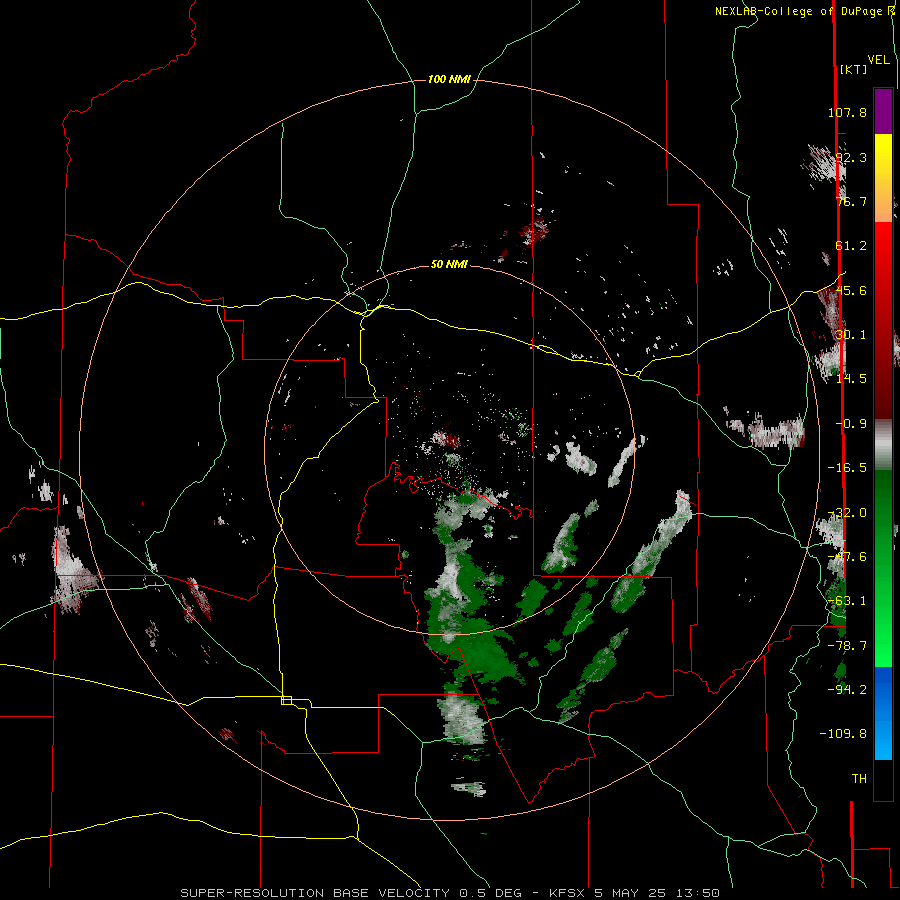The image size is (900, 900).
Task: Click the gray segment of the color bar
Action: (883, 443)
